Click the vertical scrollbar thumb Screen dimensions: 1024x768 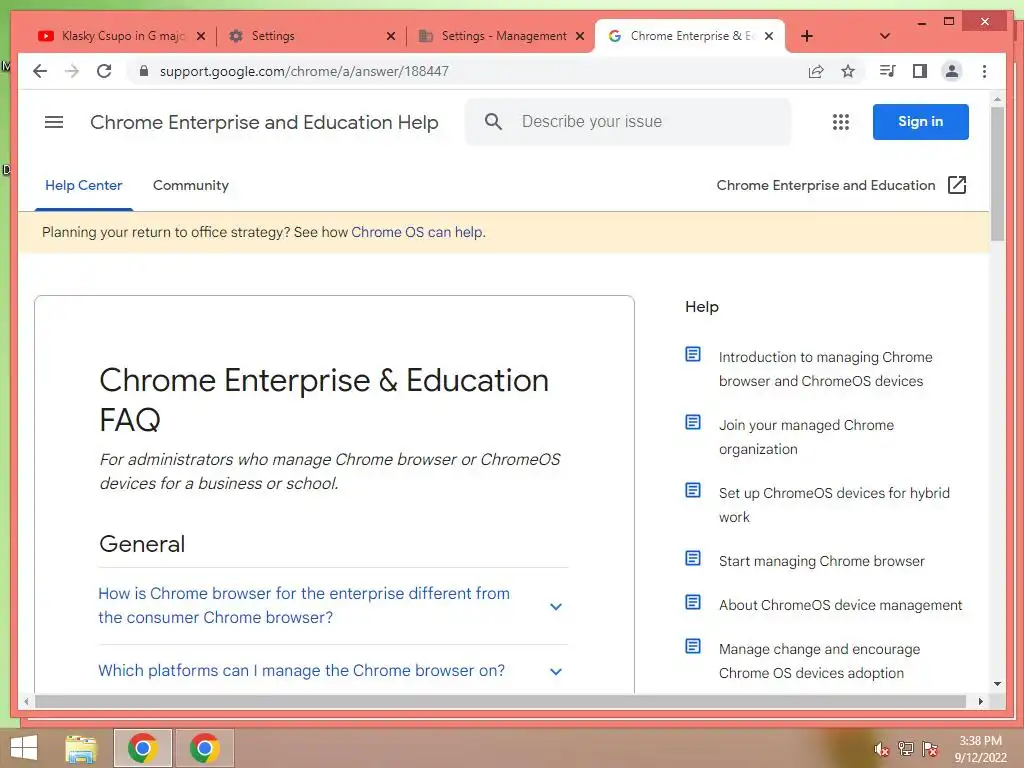997,173
